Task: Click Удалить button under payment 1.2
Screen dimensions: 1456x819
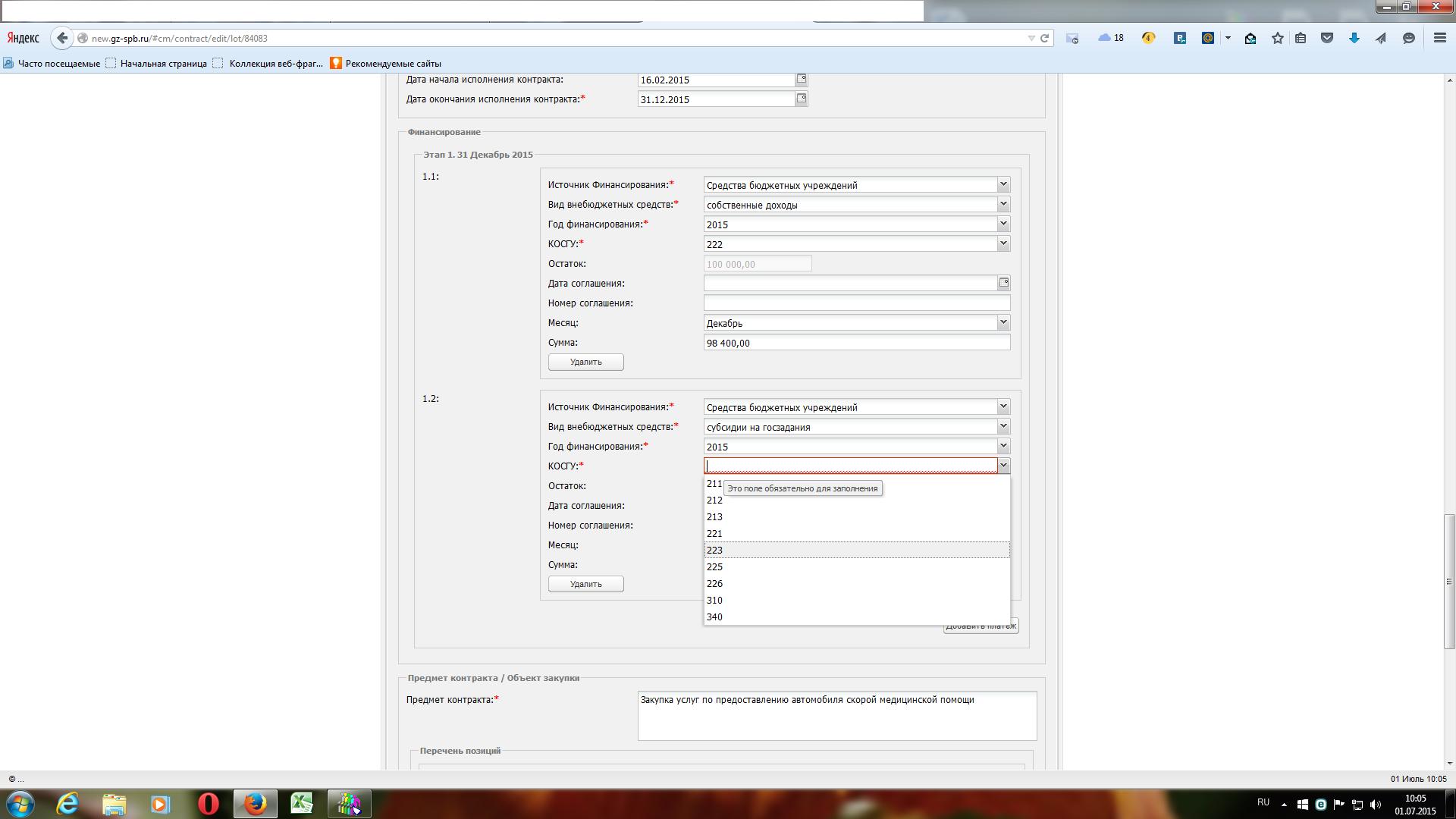Action: 585,584
